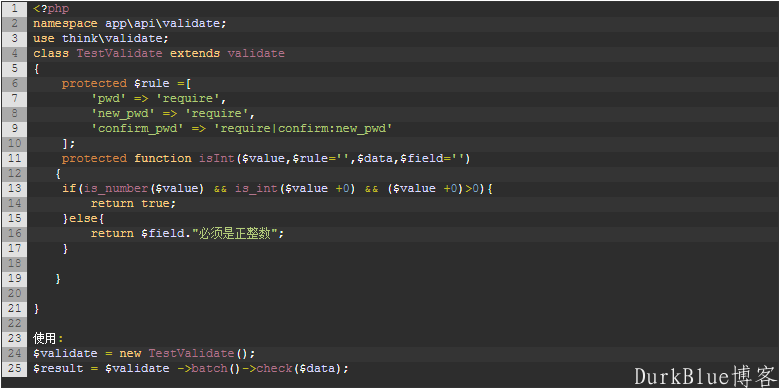Image resolution: width=780 pixels, height=388 pixels.
Task: Click 'return $field.' on line 16
Action: [x=141, y=233]
